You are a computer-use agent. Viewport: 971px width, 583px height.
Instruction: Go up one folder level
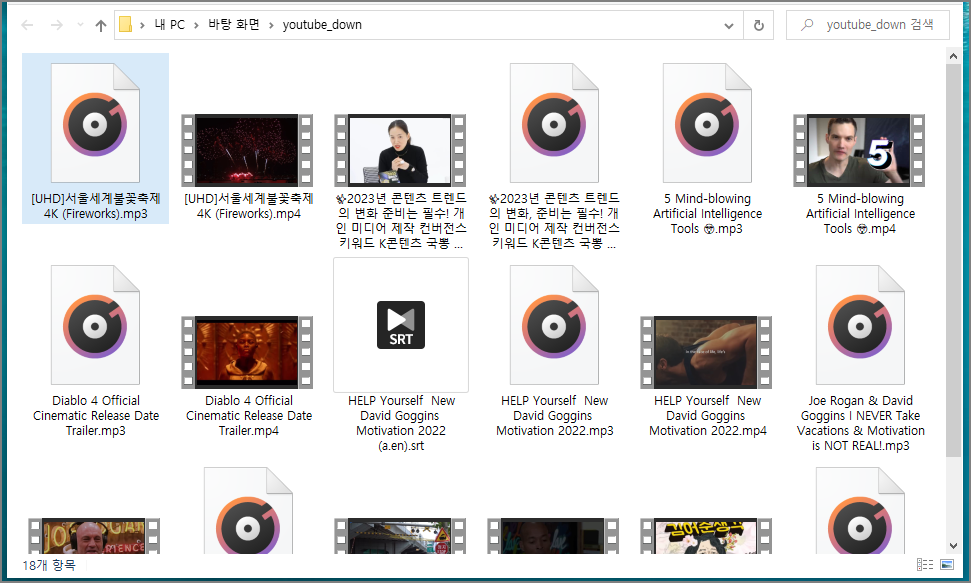[101, 25]
